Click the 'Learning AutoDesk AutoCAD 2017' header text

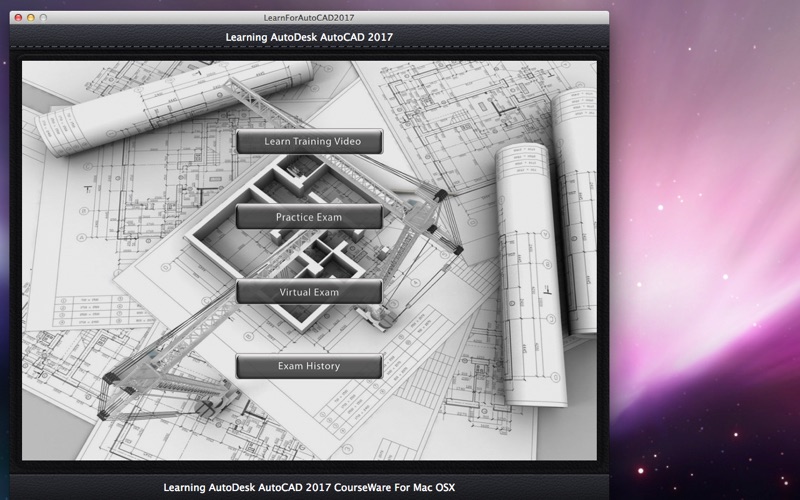tap(309, 37)
